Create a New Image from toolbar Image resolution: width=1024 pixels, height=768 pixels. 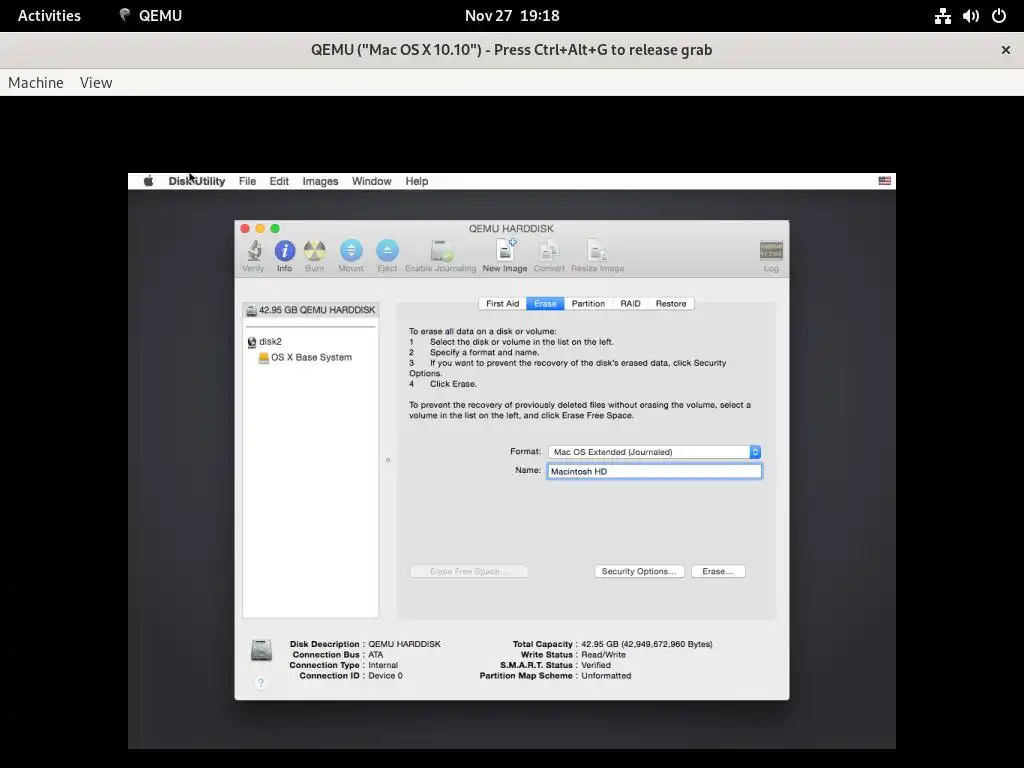click(x=505, y=251)
